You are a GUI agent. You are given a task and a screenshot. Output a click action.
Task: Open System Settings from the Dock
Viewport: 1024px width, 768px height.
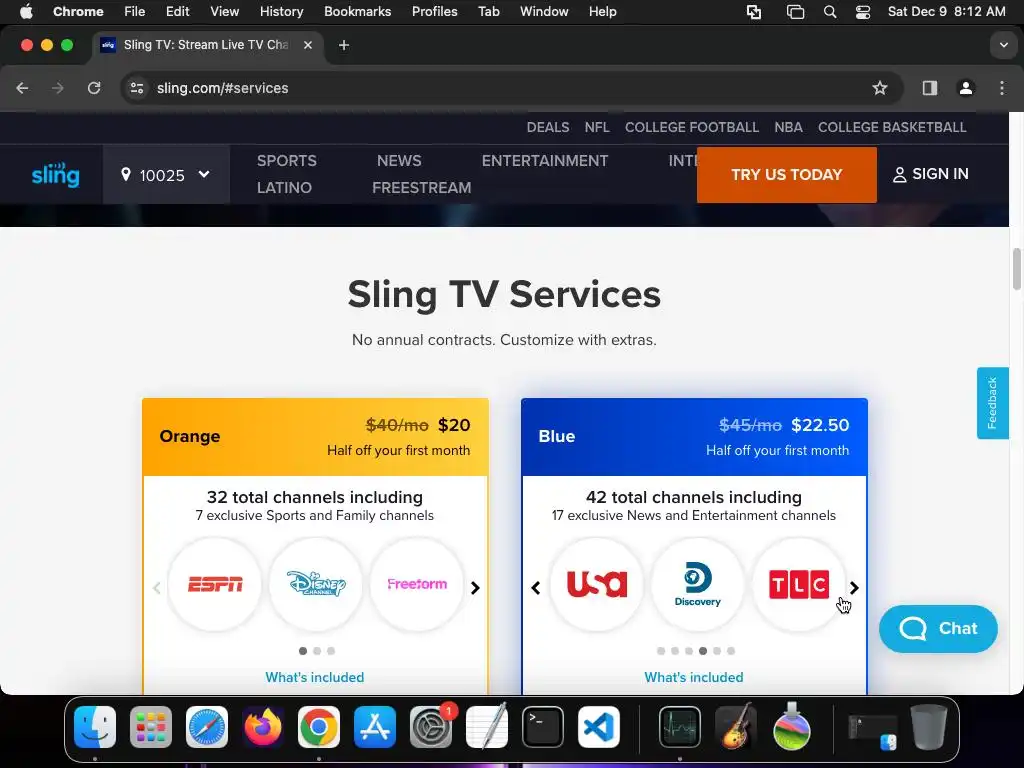(x=431, y=727)
